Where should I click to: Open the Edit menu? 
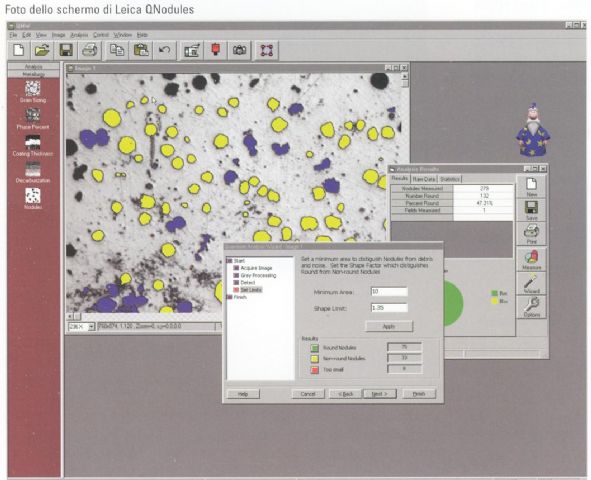26,35
